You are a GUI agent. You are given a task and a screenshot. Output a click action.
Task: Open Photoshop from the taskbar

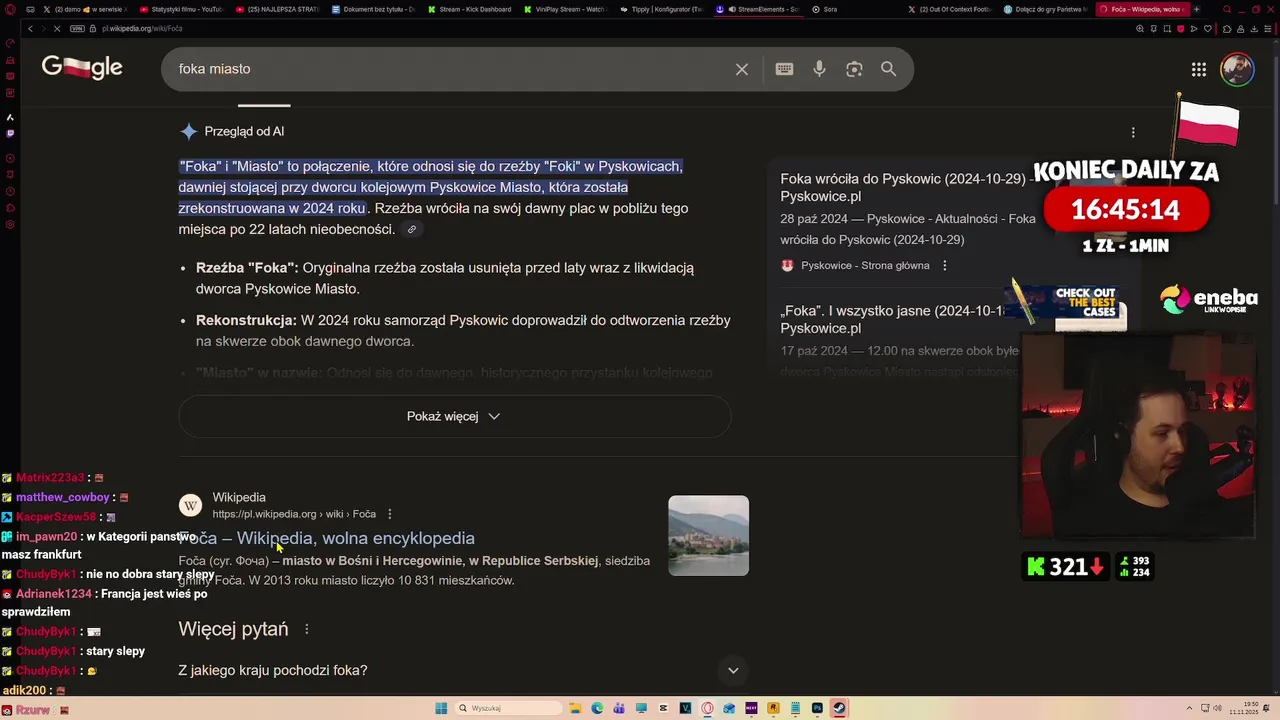point(817,709)
